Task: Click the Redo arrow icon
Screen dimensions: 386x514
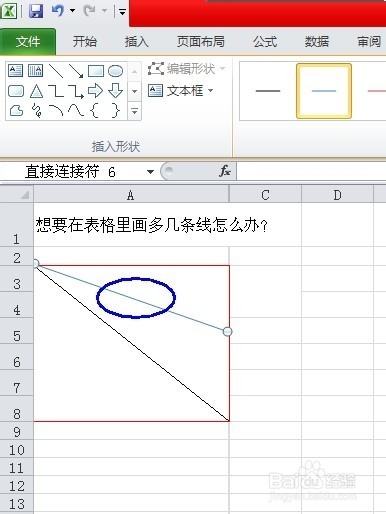Action: point(89,11)
